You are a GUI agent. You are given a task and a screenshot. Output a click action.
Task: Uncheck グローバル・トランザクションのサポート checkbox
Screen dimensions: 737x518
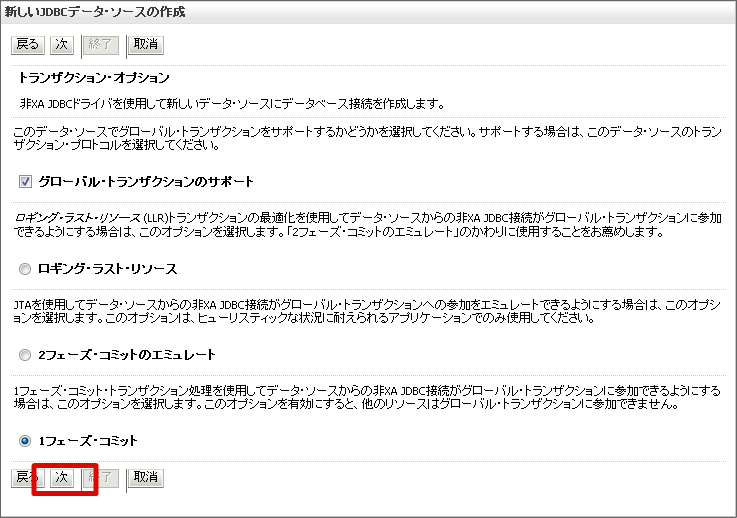pyautogui.click(x=25, y=181)
